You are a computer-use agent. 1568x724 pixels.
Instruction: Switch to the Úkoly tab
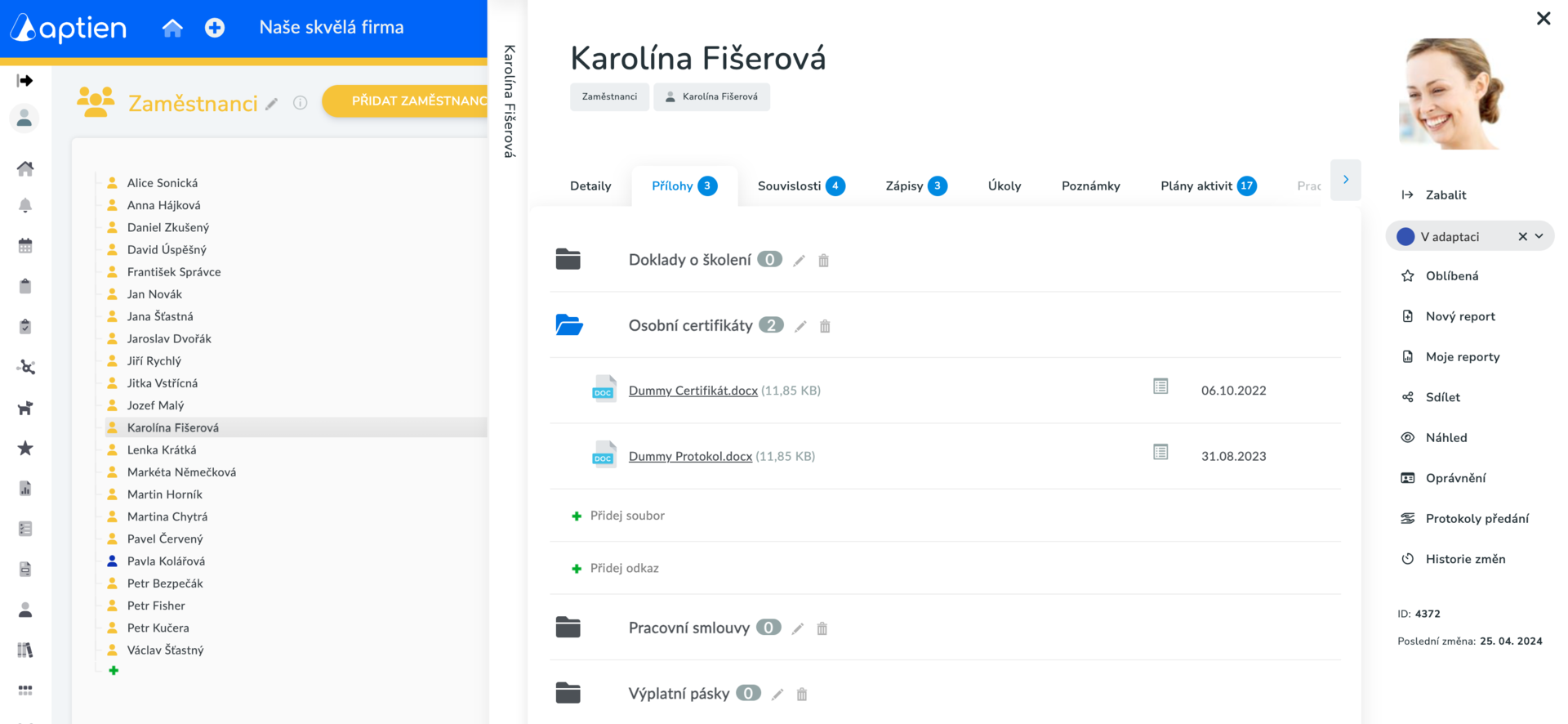[x=1004, y=186]
